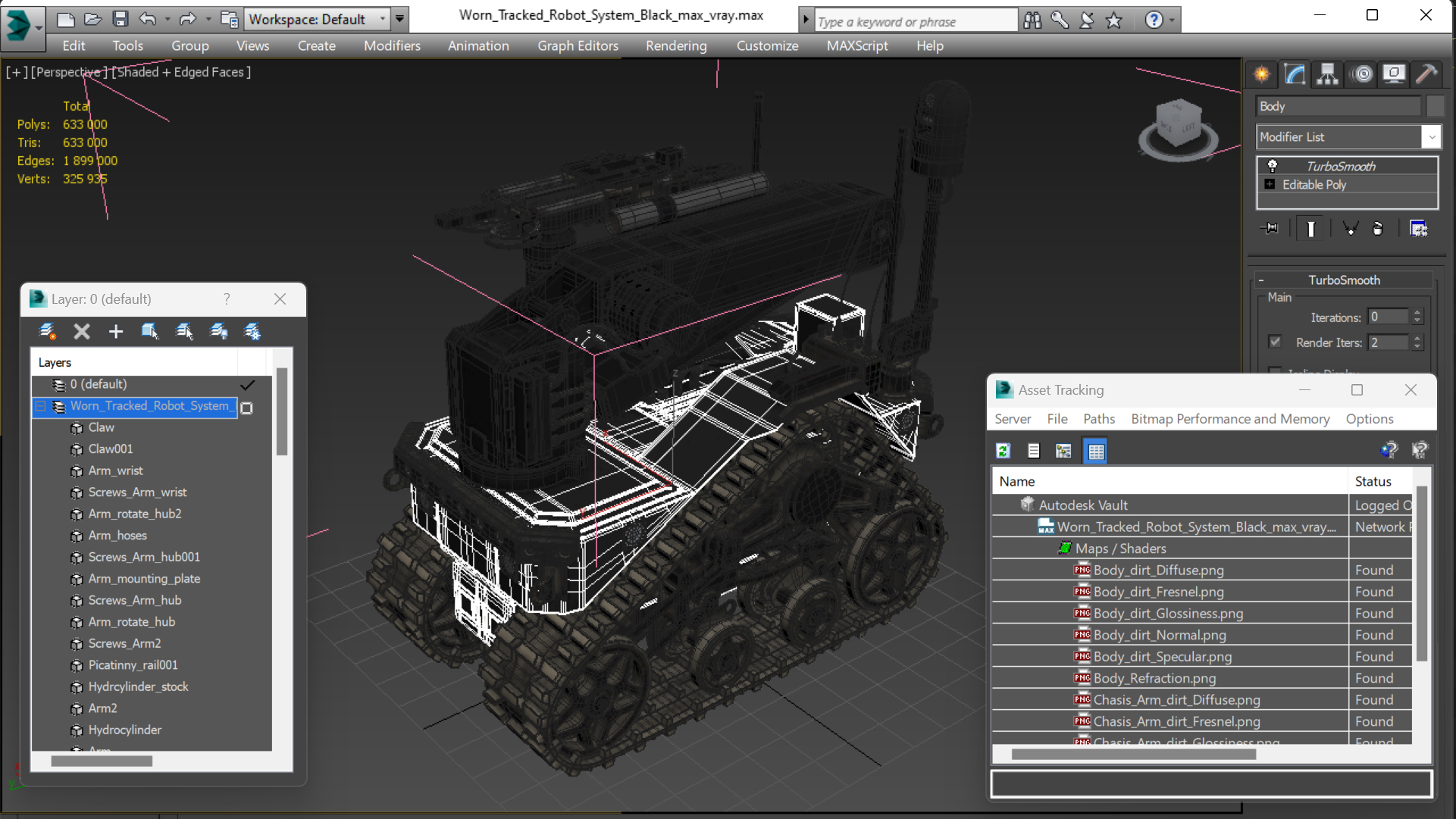Screen dimensions: 1456x819
Task: Click the Pin Stack icon
Action: point(1270,228)
